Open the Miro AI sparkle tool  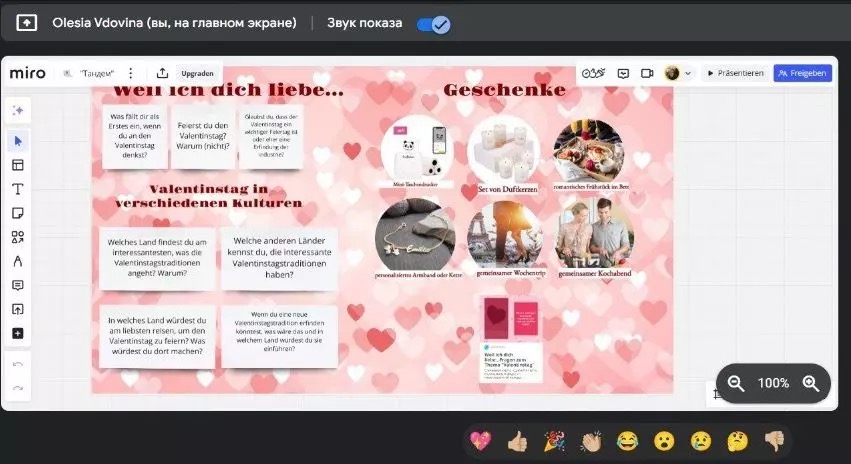(18, 111)
